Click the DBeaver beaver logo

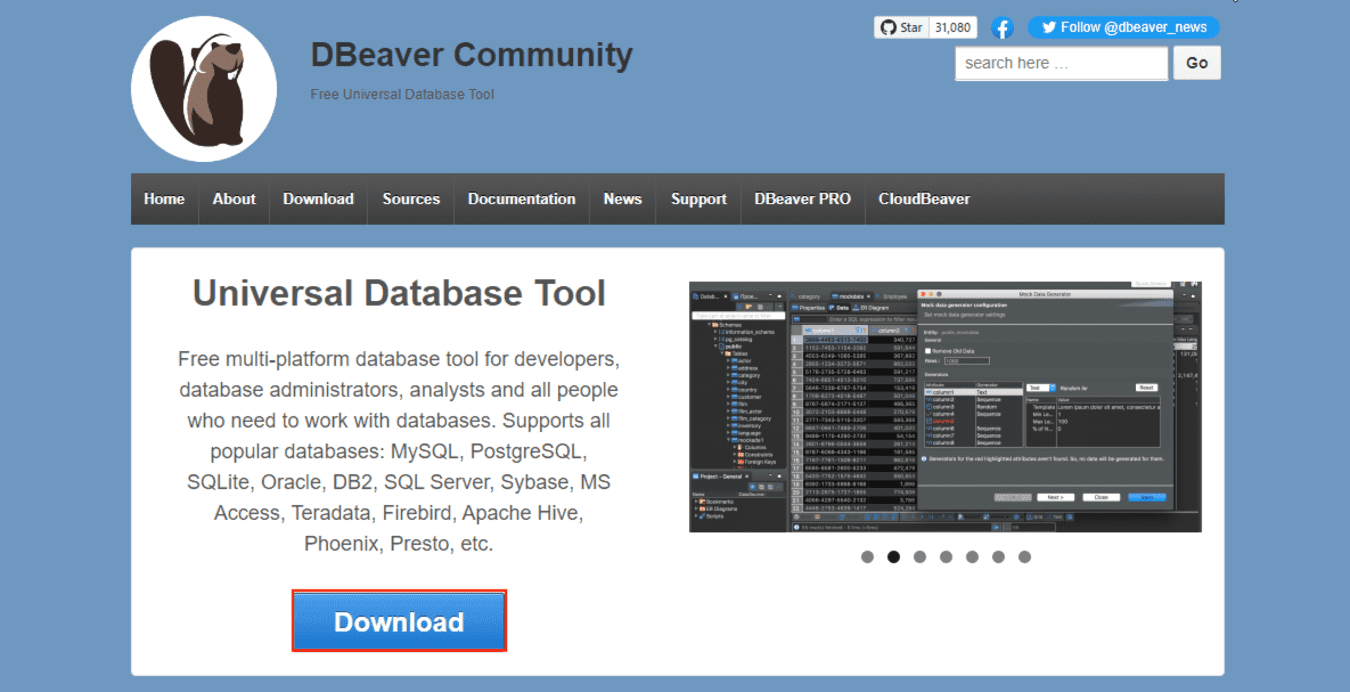(x=204, y=89)
